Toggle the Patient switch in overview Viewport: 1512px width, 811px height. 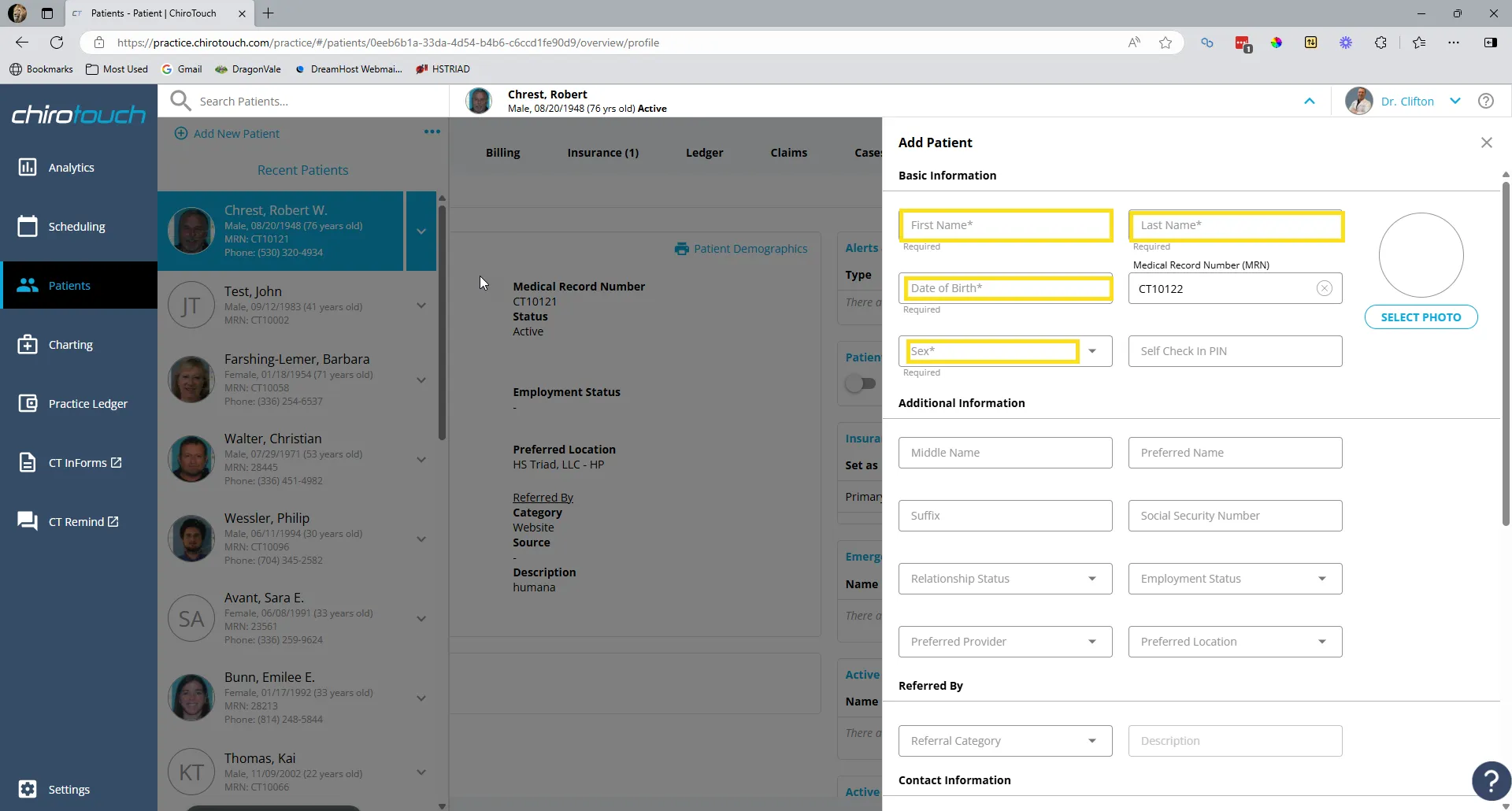[860, 383]
